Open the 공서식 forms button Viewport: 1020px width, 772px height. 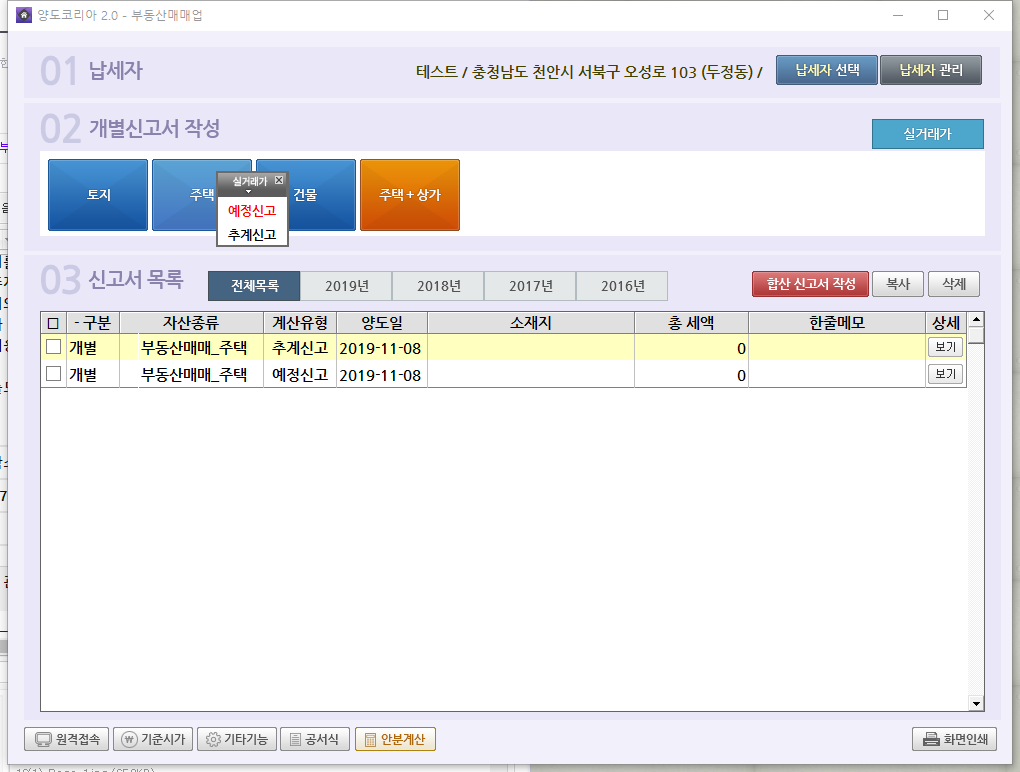click(314, 740)
